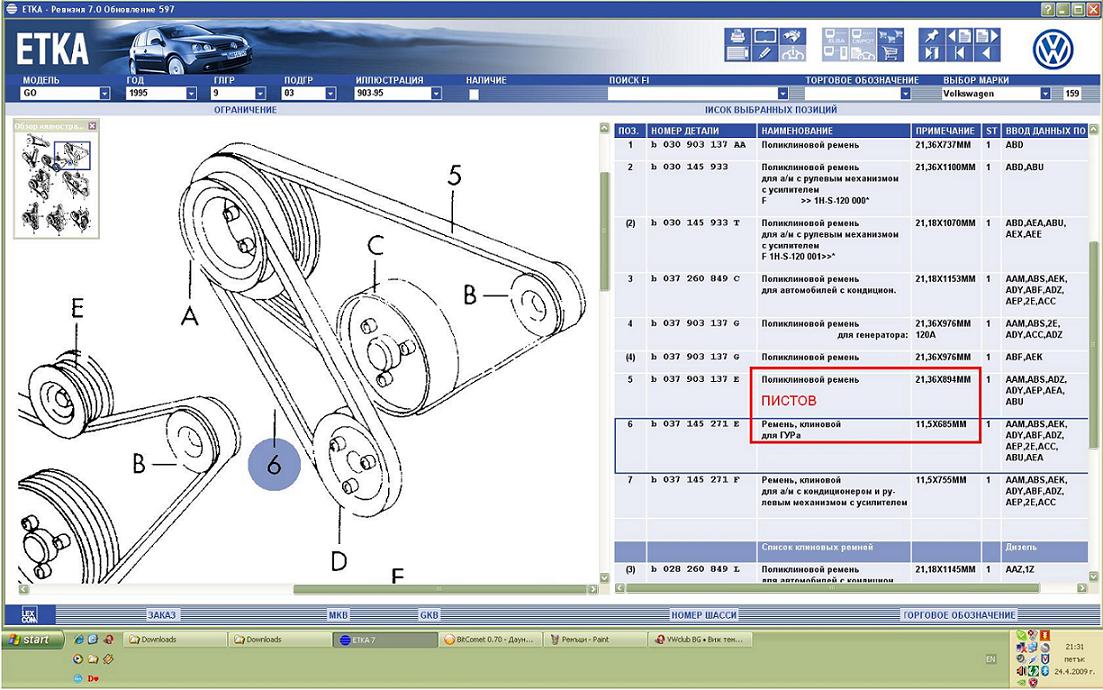1103x690 pixels.
Task: Open the ИЛЛЮСТРАЦИЯ 903-95 dropdown
Action: [x=436, y=94]
